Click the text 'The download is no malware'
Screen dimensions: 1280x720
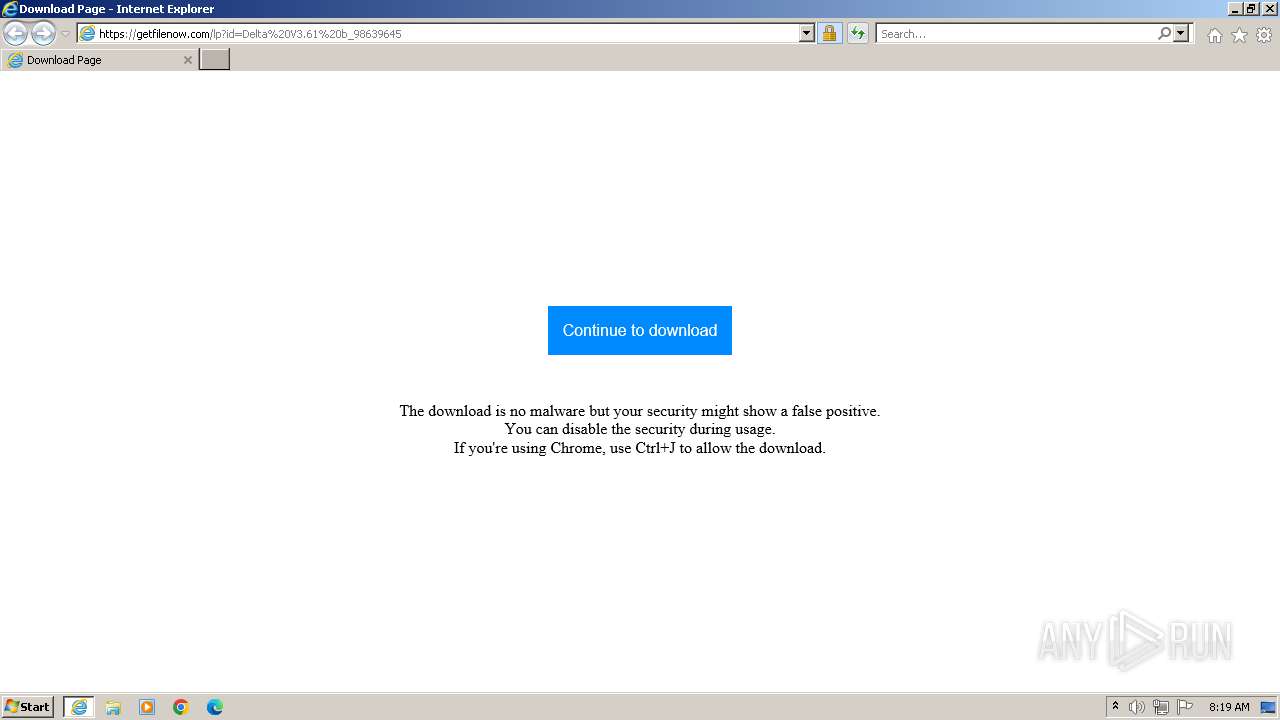point(491,411)
